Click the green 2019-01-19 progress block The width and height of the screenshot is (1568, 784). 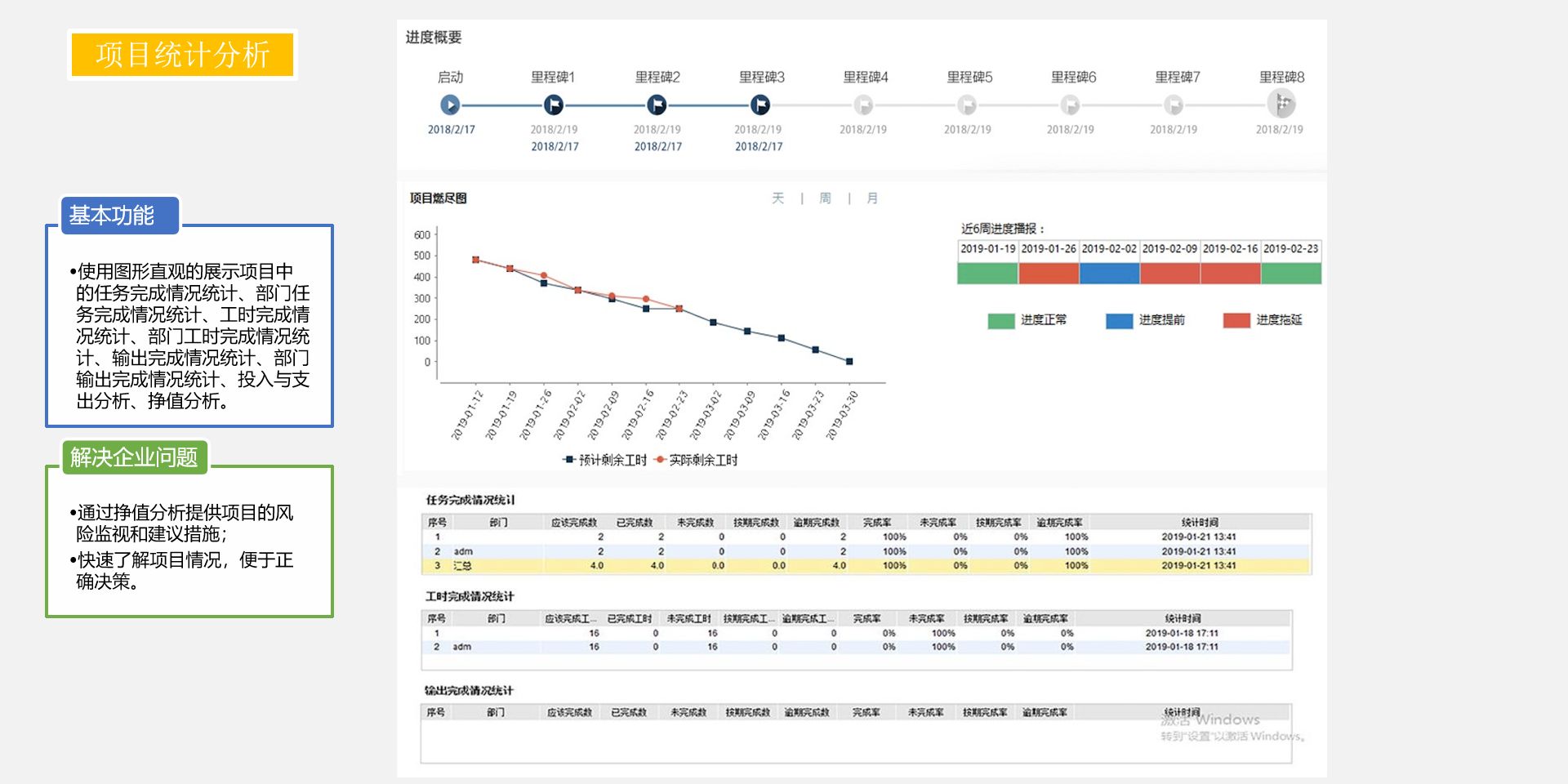coord(987,274)
